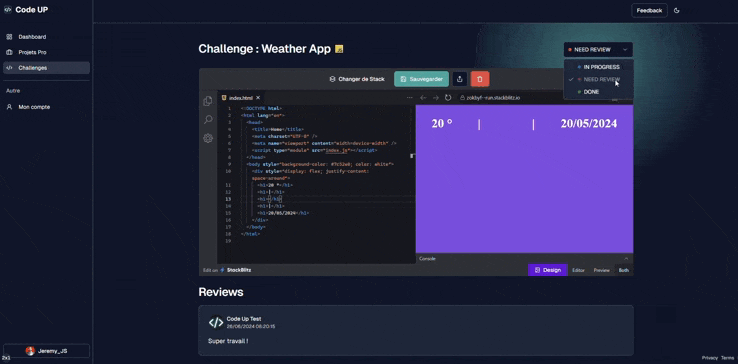Click the yellow note icon beside title
This screenshot has width=738, height=364.
339,49
